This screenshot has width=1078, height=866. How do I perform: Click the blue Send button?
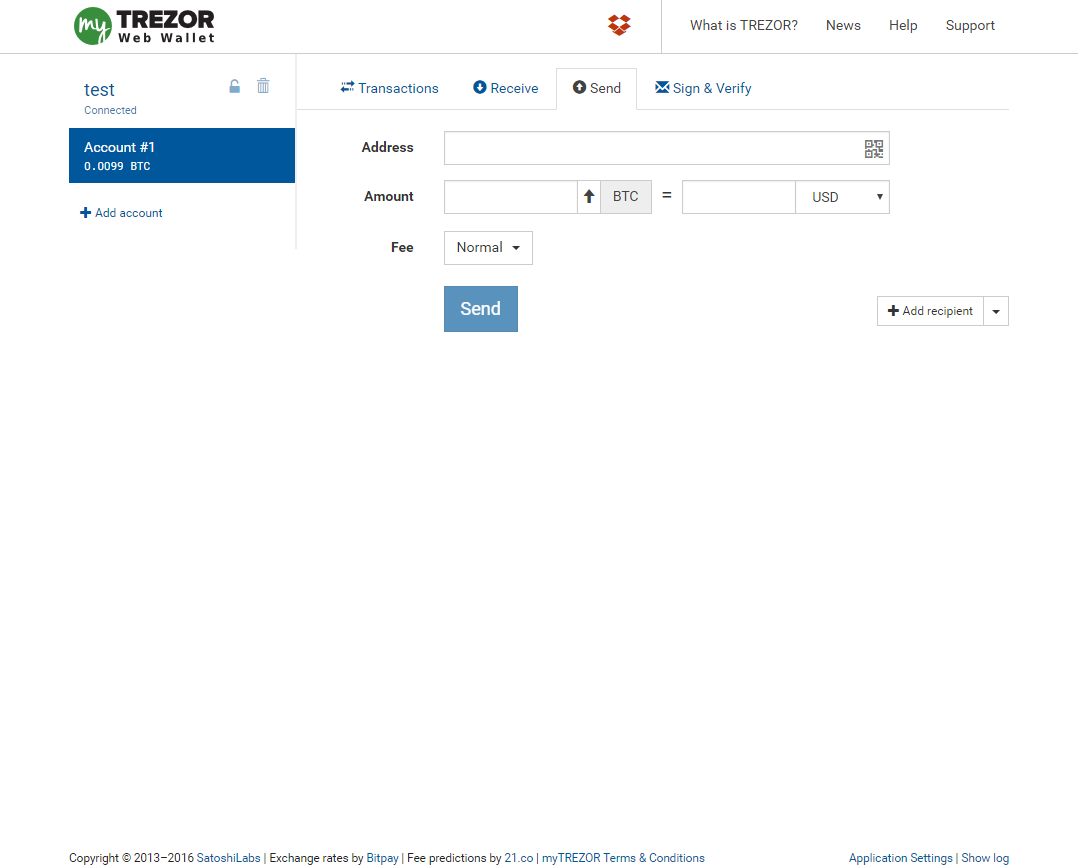tap(481, 309)
